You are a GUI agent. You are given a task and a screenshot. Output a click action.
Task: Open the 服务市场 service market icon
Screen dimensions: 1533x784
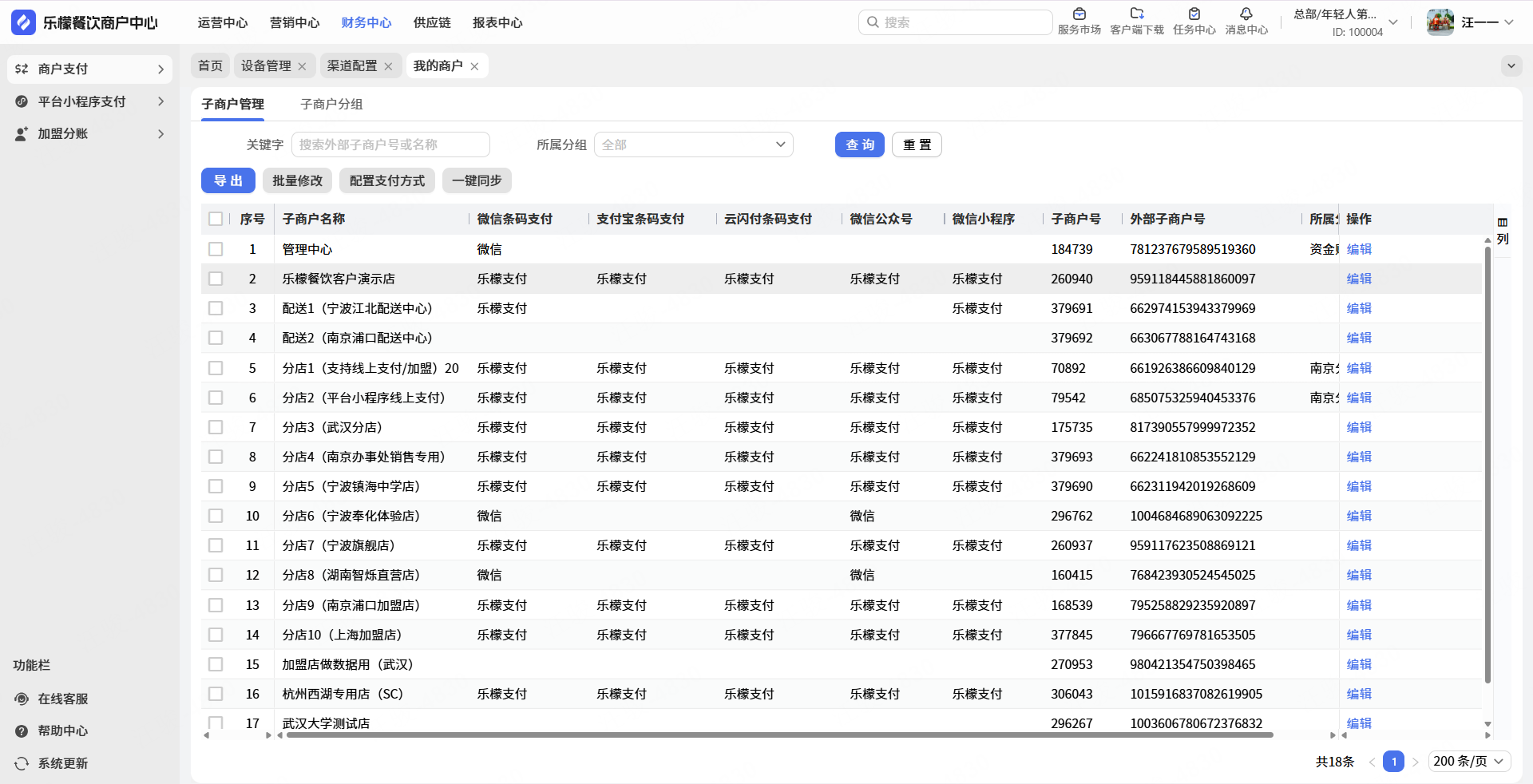coord(1079,14)
